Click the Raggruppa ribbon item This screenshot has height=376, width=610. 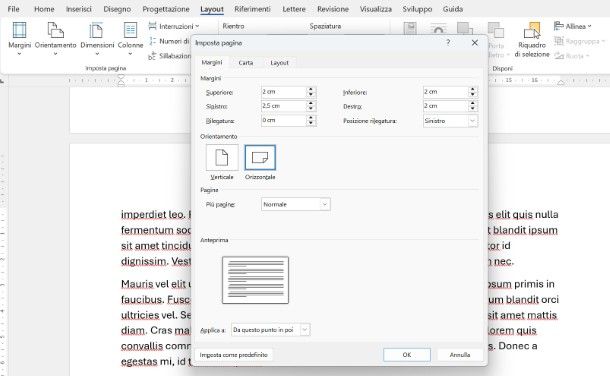coord(579,41)
